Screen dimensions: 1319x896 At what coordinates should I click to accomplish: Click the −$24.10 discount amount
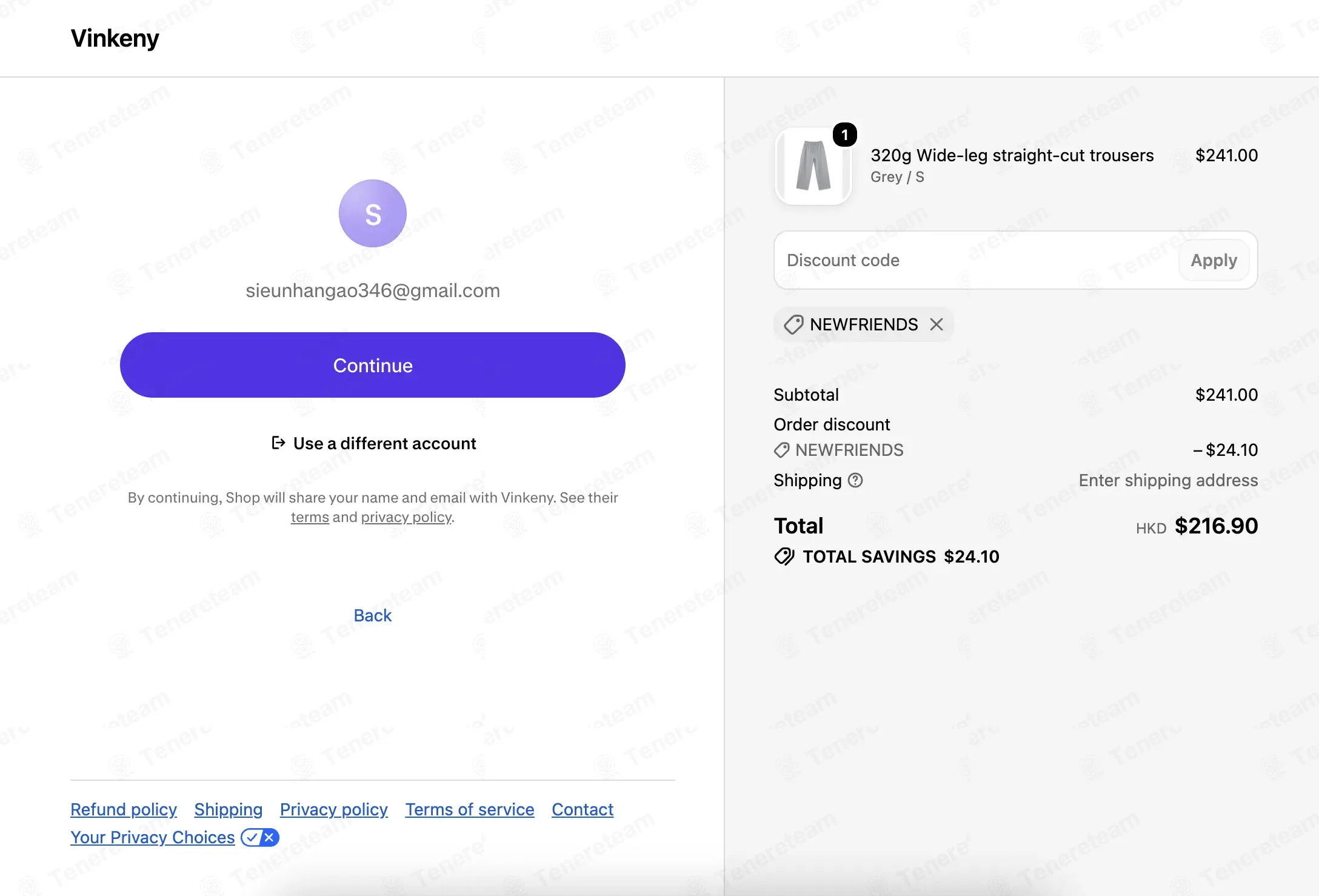[x=1226, y=450]
